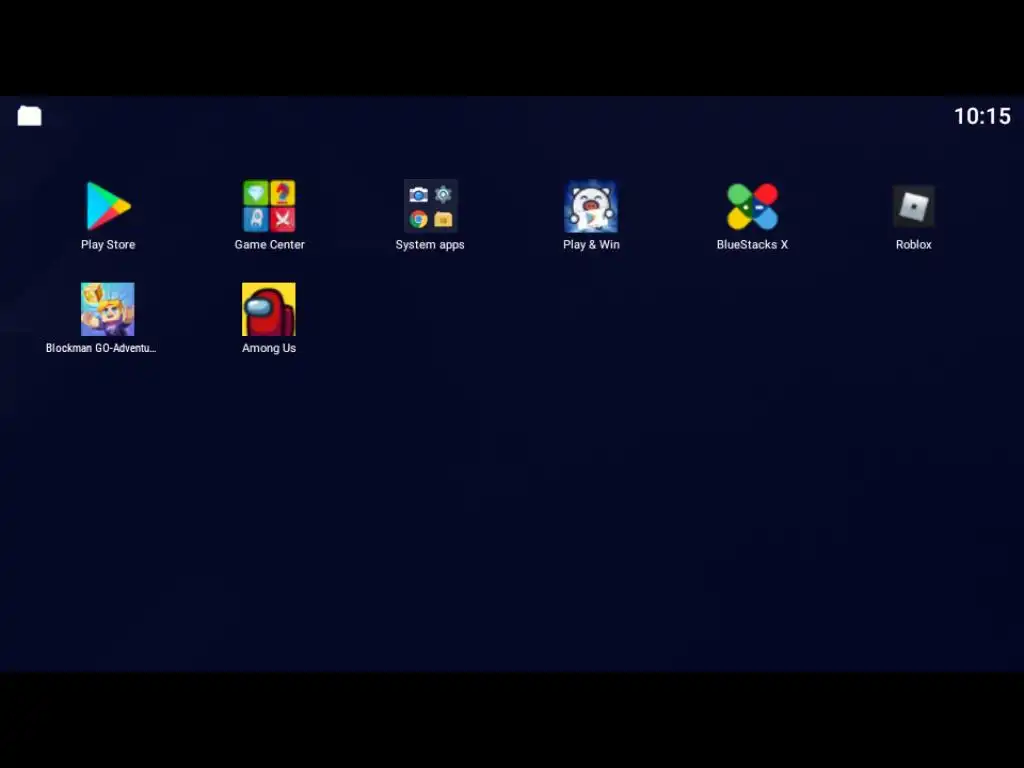Click the "Blockman GO-Adventu..." label
This screenshot has height=768, width=1024.
pos(101,348)
